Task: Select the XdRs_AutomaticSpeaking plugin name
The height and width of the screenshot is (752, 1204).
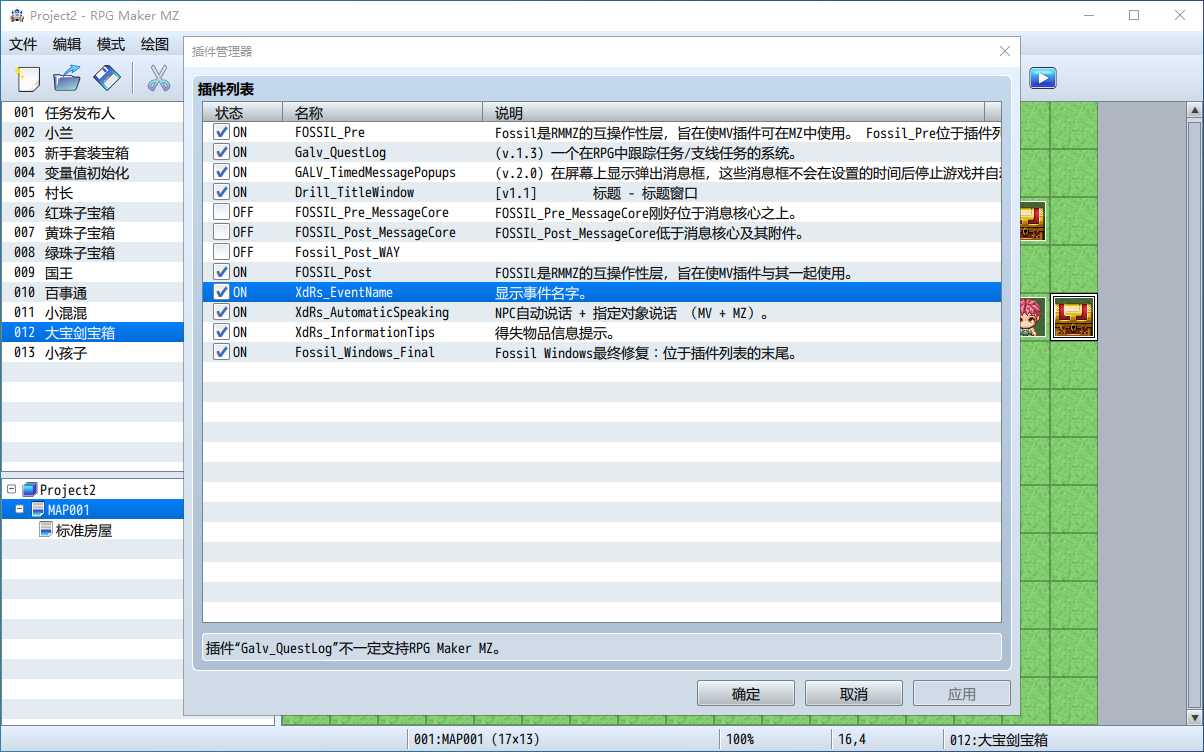Action: click(372, 312)
